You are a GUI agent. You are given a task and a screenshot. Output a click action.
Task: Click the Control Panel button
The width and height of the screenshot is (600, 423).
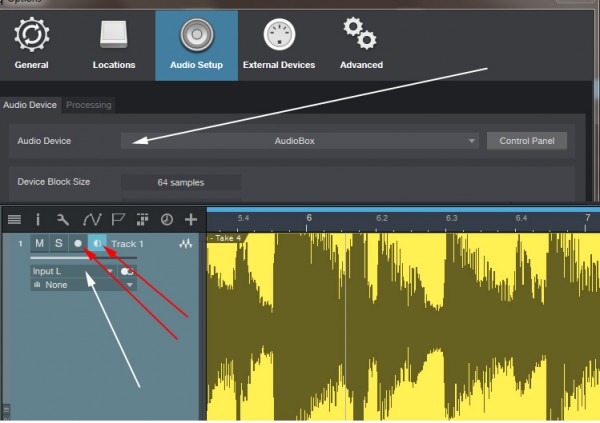coord(526,141)
